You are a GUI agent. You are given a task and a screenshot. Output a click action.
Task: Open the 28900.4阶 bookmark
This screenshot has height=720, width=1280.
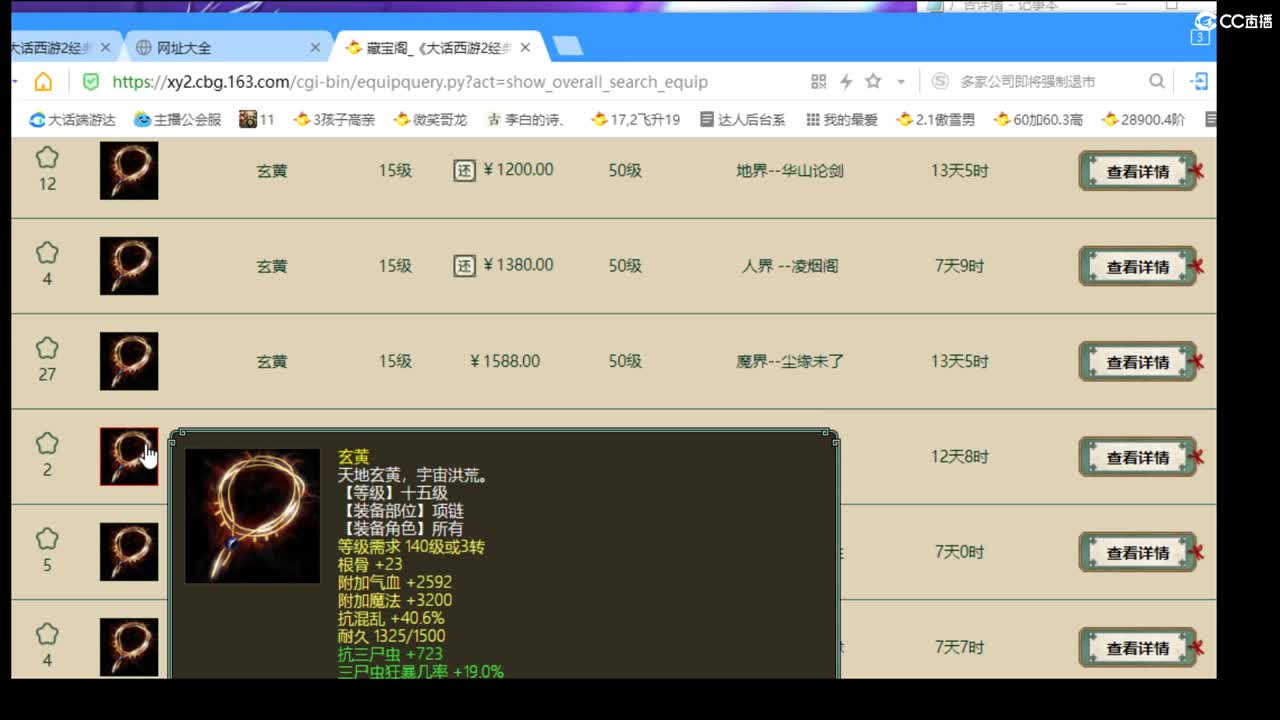1143,120
